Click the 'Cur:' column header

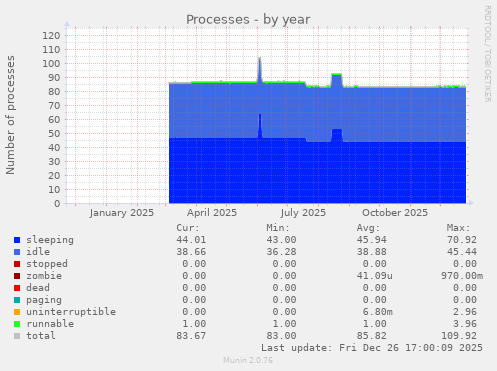click(188, 228)
